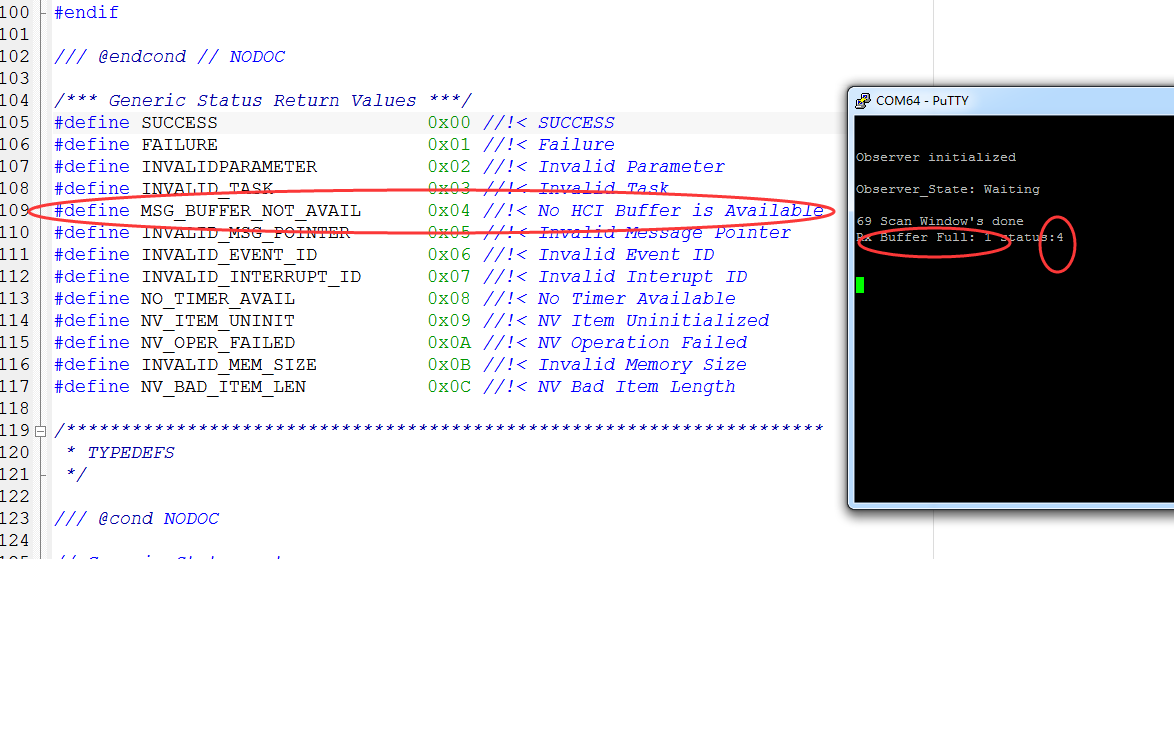Click line number 113 in the gutter
This screenshot has height=755, width=1174.
[15, 298]
